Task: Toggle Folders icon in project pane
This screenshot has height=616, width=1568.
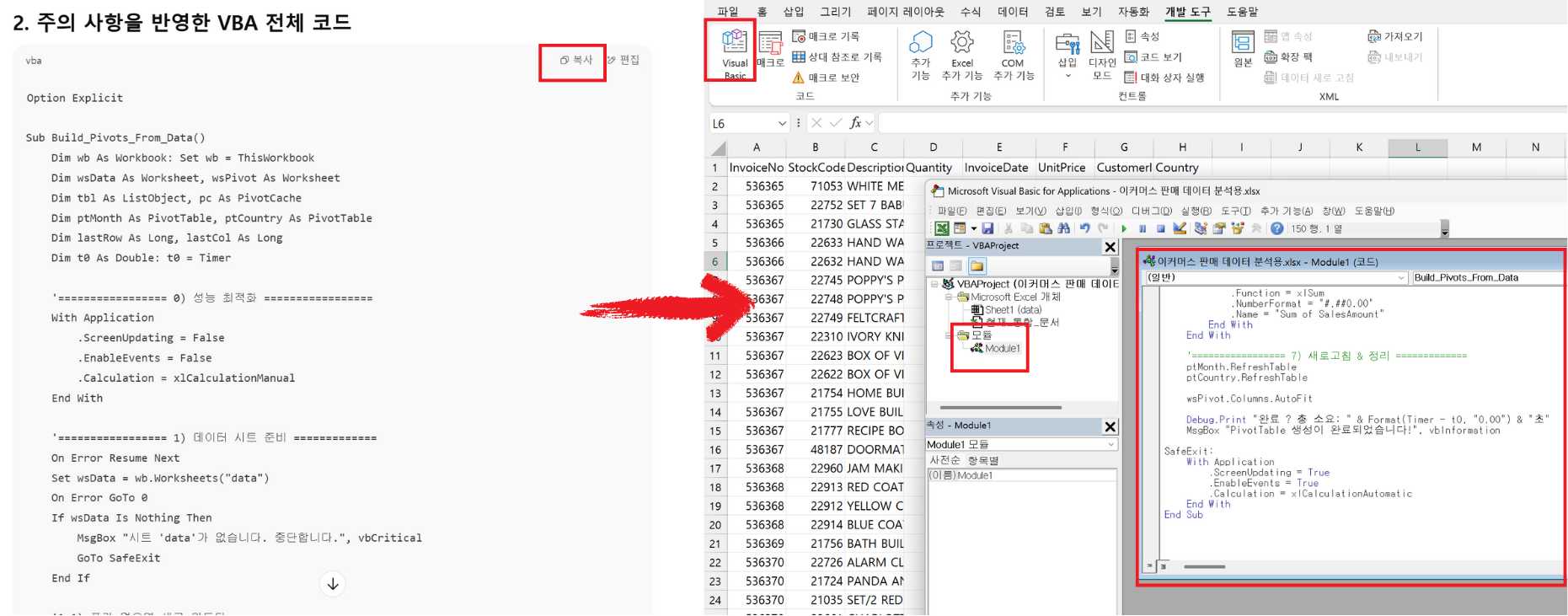Action: [x=977, y=266]
